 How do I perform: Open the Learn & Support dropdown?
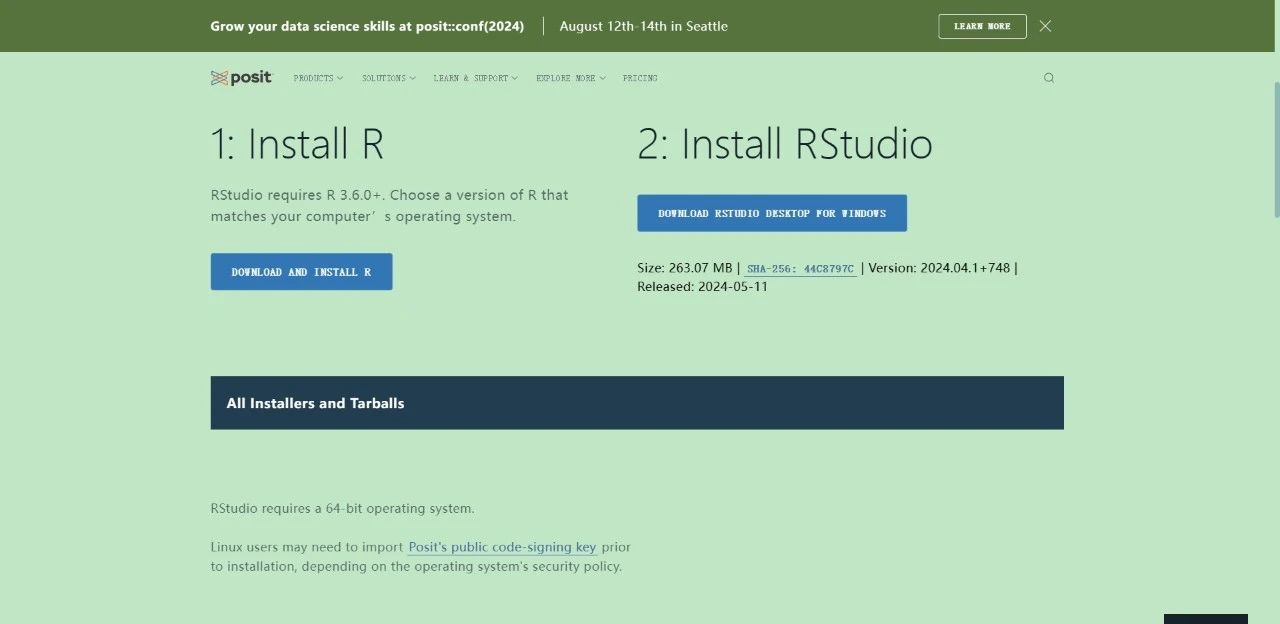tap(475, 78)
